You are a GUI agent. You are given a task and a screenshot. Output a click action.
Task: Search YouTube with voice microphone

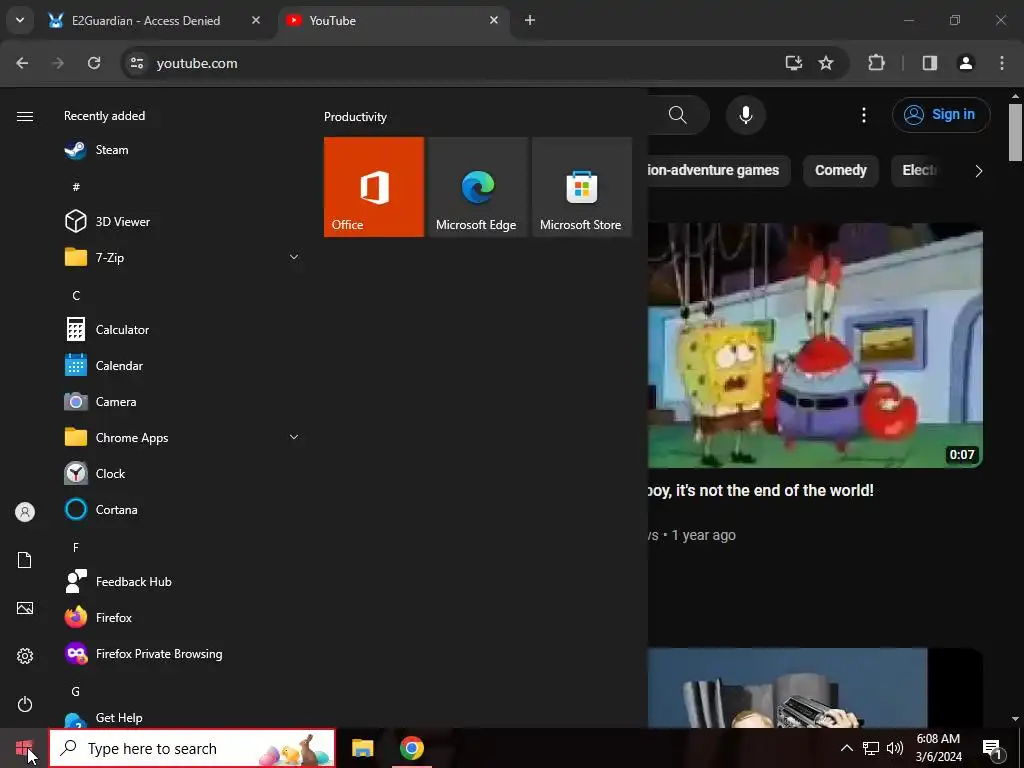point(746,116)
